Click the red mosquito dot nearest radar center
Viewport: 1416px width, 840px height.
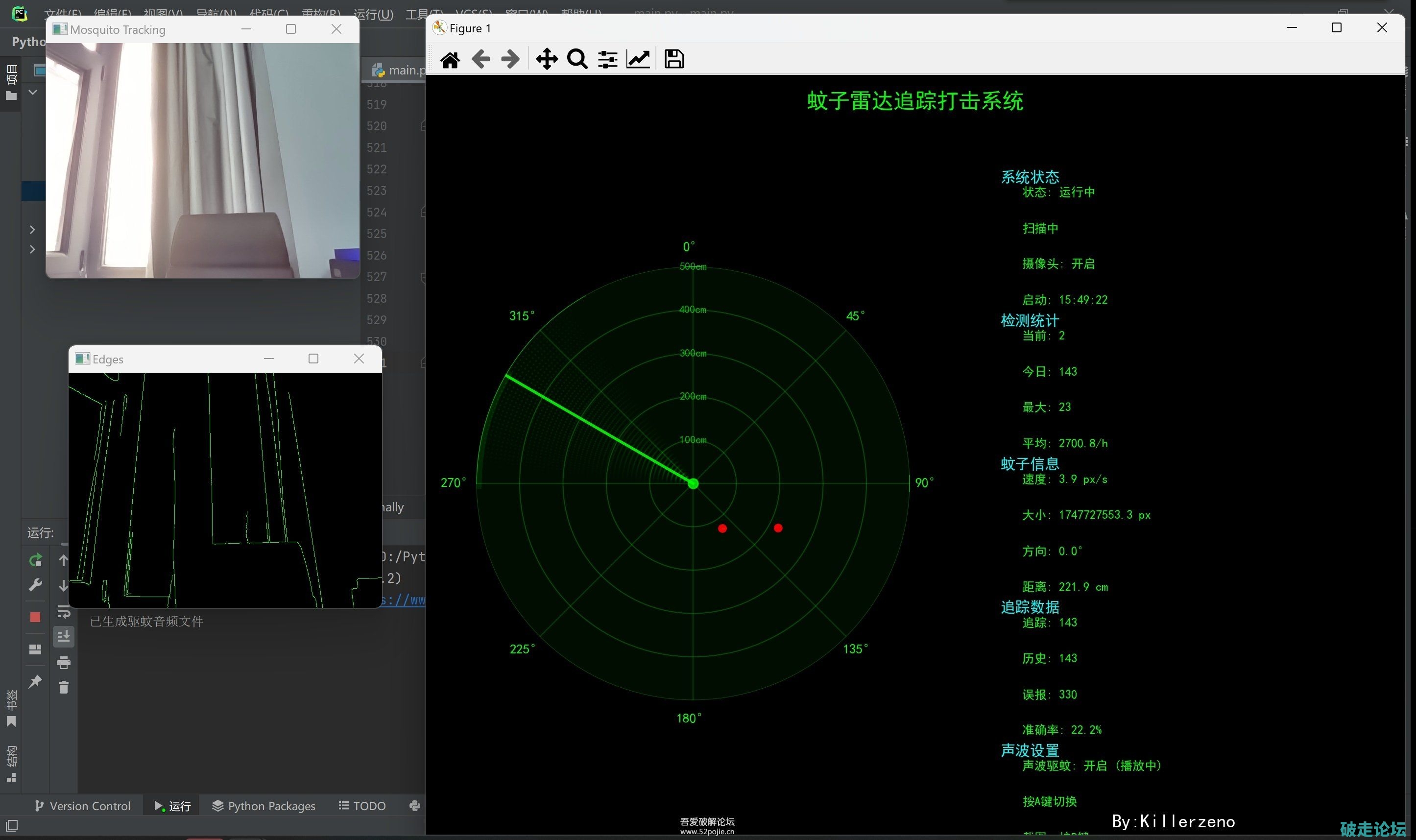tap(722, 528)
